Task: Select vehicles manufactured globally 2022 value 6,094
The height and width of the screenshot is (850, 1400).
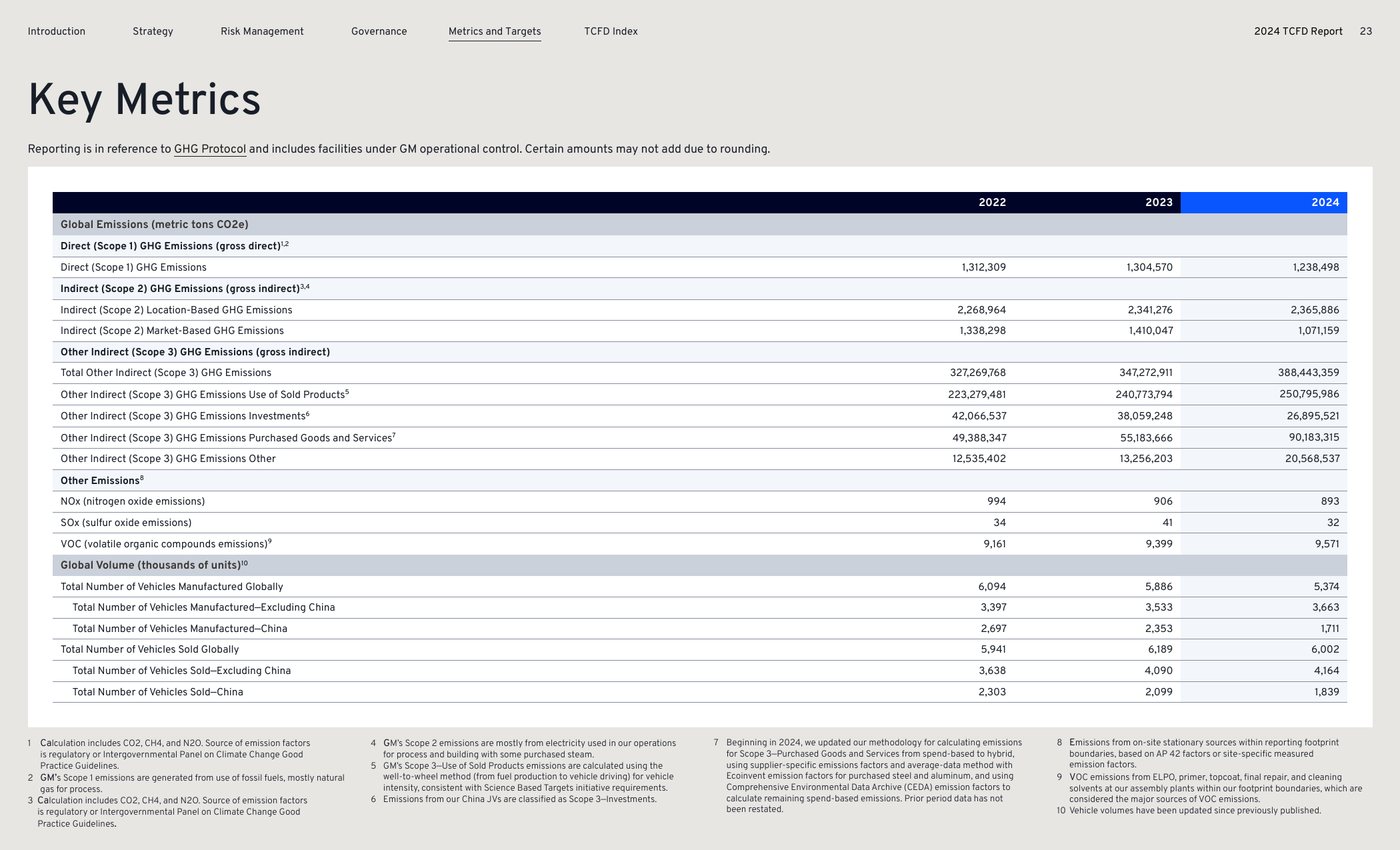Action: point(992,587)
